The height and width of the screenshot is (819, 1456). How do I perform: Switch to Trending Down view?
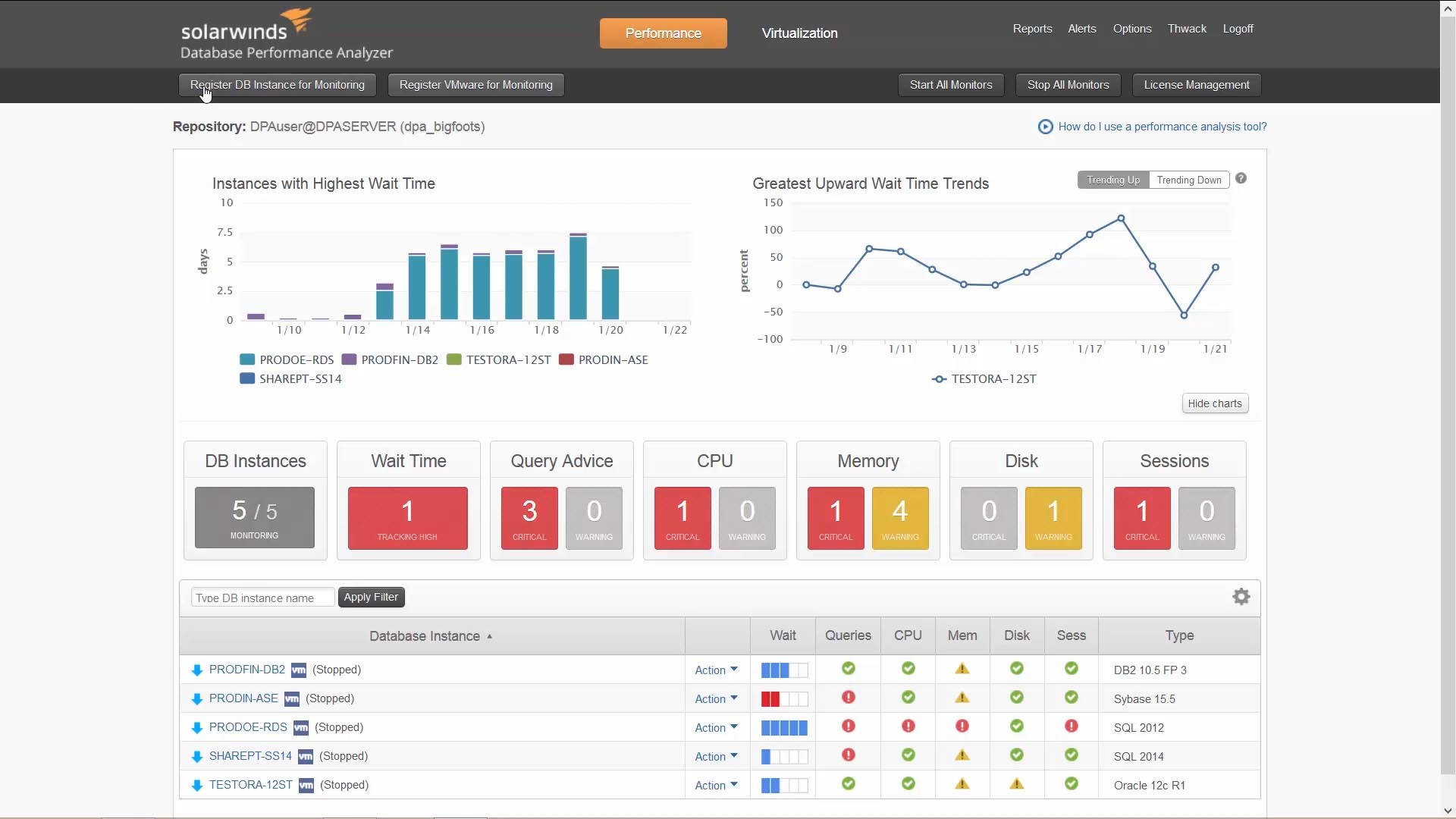1188,180
